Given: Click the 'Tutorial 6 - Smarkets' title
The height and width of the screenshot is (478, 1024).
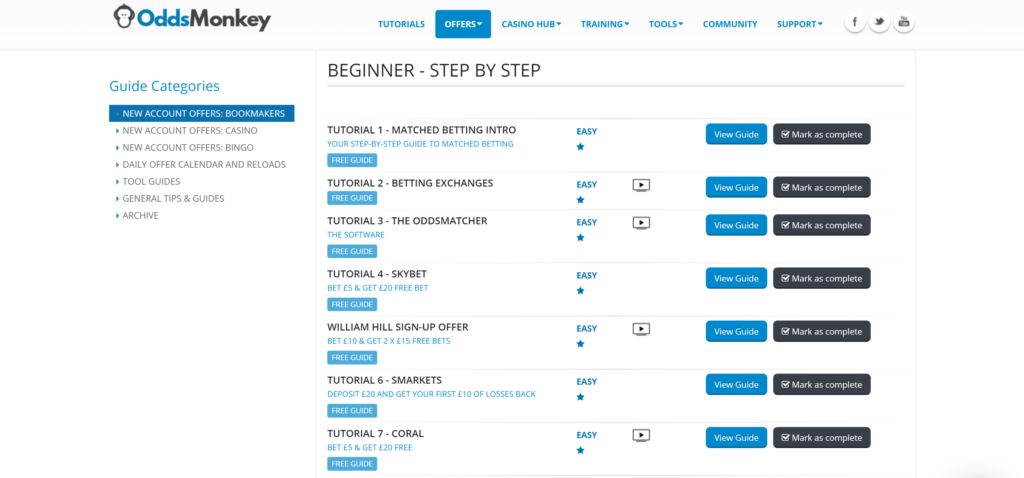Looking at the screenshot, I should 385,380.
